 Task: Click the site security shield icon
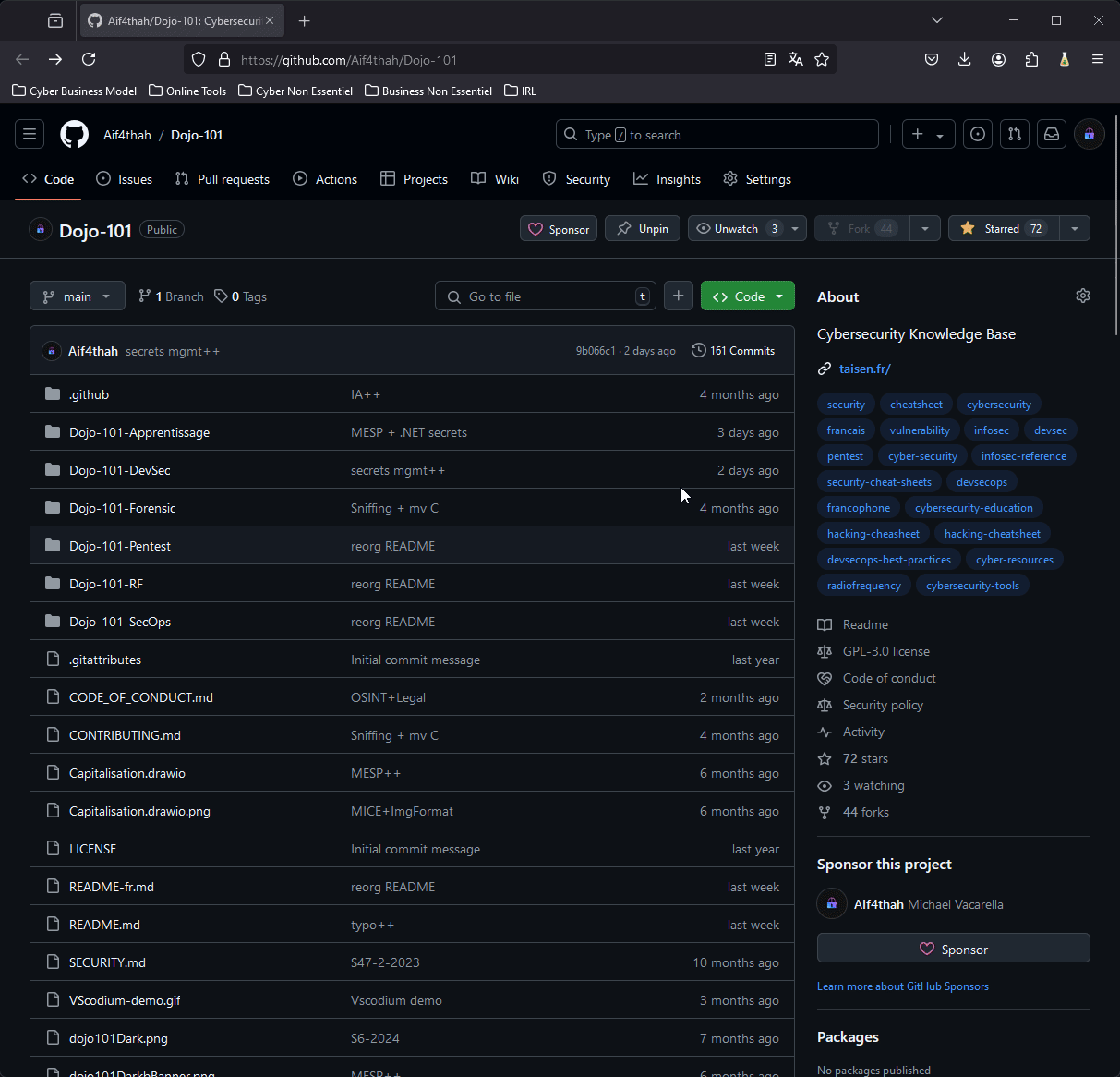click(x=199, y=59)
